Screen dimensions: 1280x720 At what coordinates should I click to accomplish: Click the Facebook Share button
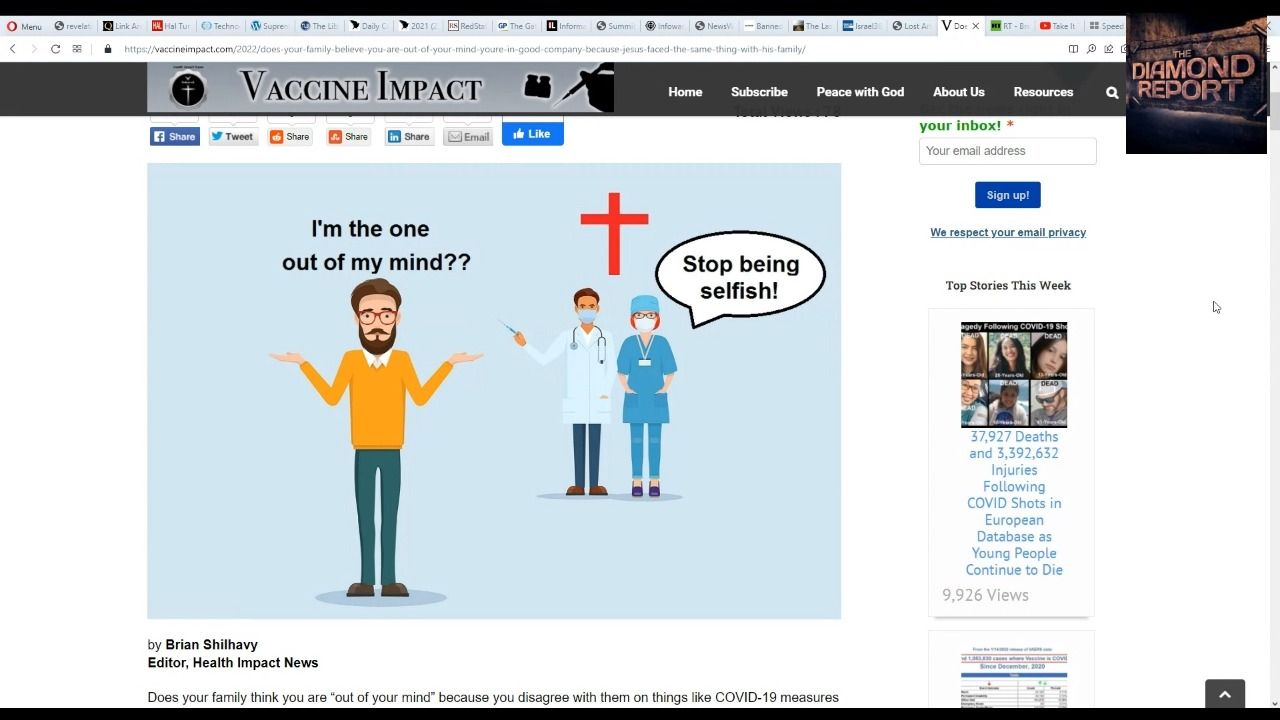[175, 137]
